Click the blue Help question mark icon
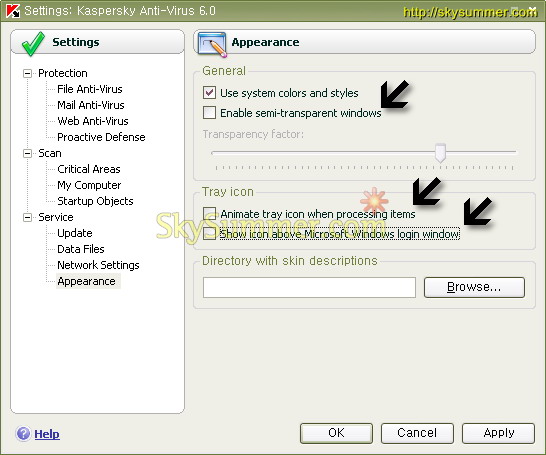The height and width of the screenshot is (455, 546). coord(23,434)
